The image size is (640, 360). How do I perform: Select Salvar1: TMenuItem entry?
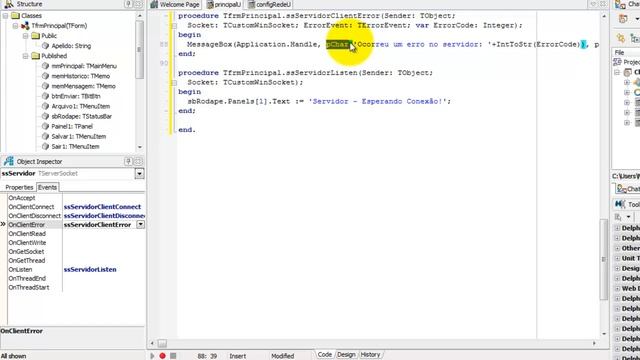coord(78,136)
